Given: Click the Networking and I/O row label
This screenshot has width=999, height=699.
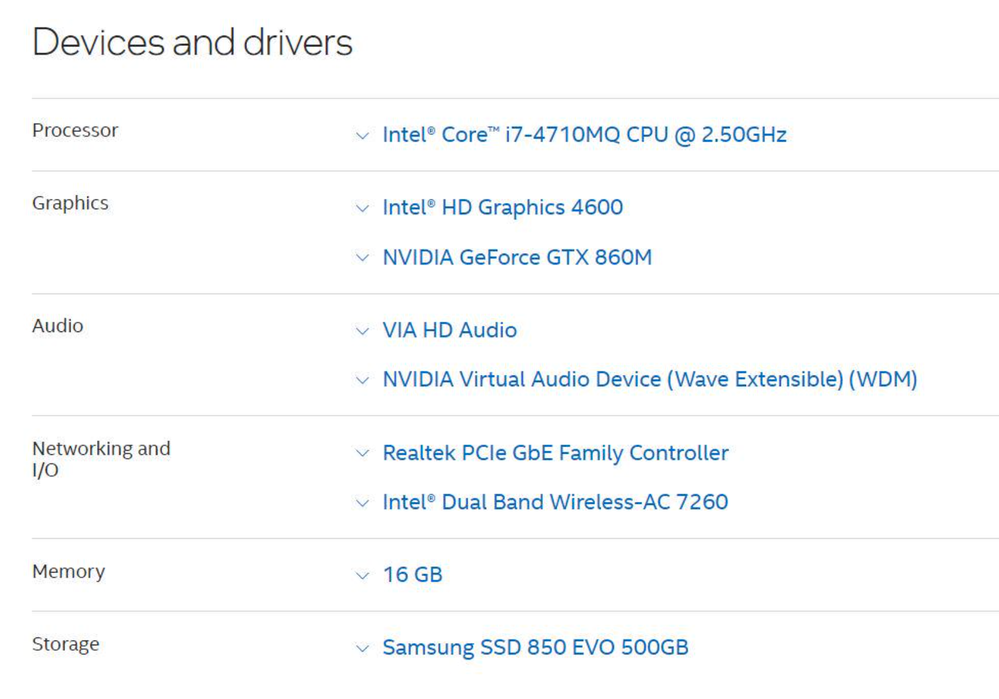Looking at the screenshot, I should 100,459.
